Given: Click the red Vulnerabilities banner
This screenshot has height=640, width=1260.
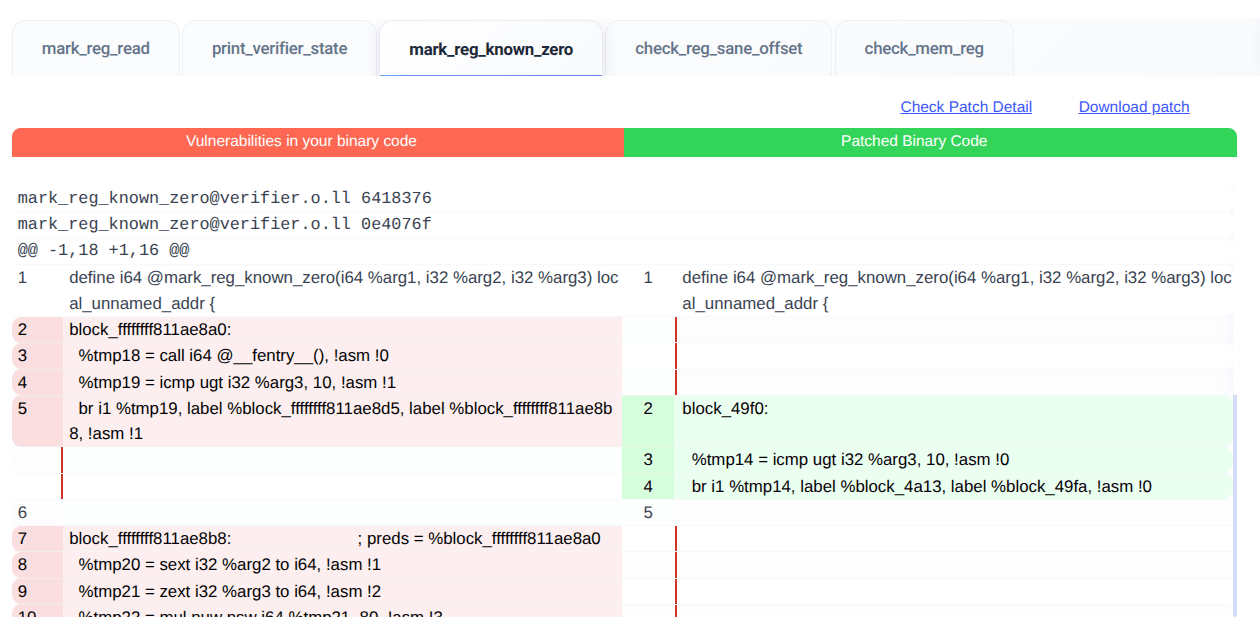Looking at the screenshot, I should (x=300, y=141).
